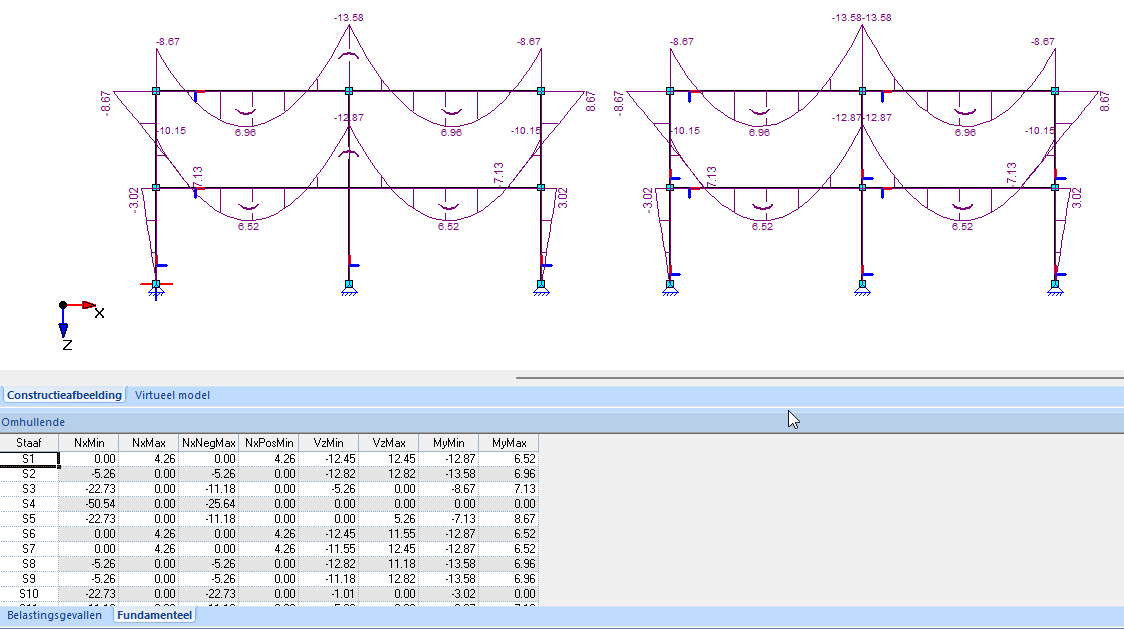The width and height of the screenshot is (1124, 629).
Task: Click the 8.67 MyMax cell of S5
Action: pos(509,519)
